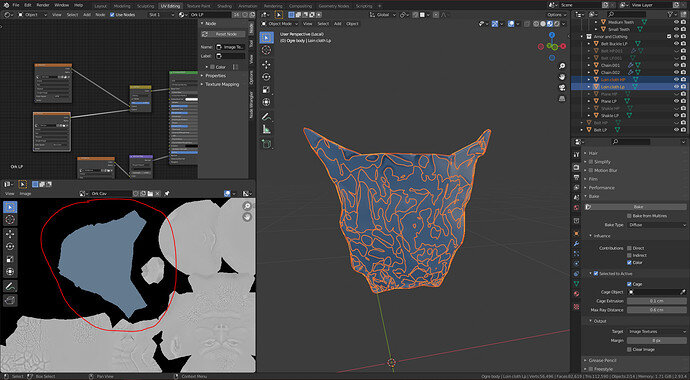This screenshot has height=380, width=690.
Task: Toggle Use Nodes checkbox
Action: tap(112, 15)
